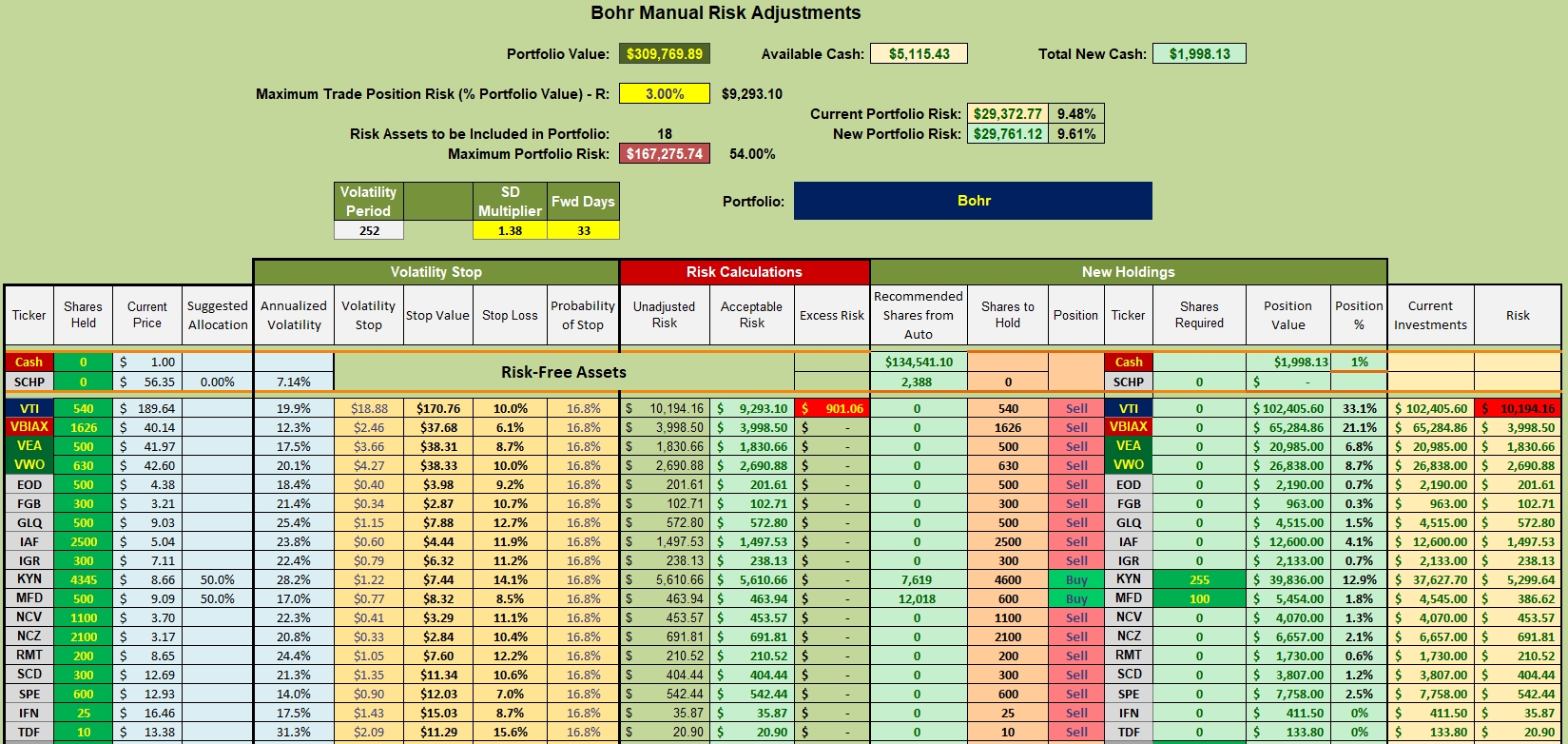Click the VBIAX ticker in first column
The image size is (1568, 744).
[x=29, y=427]
